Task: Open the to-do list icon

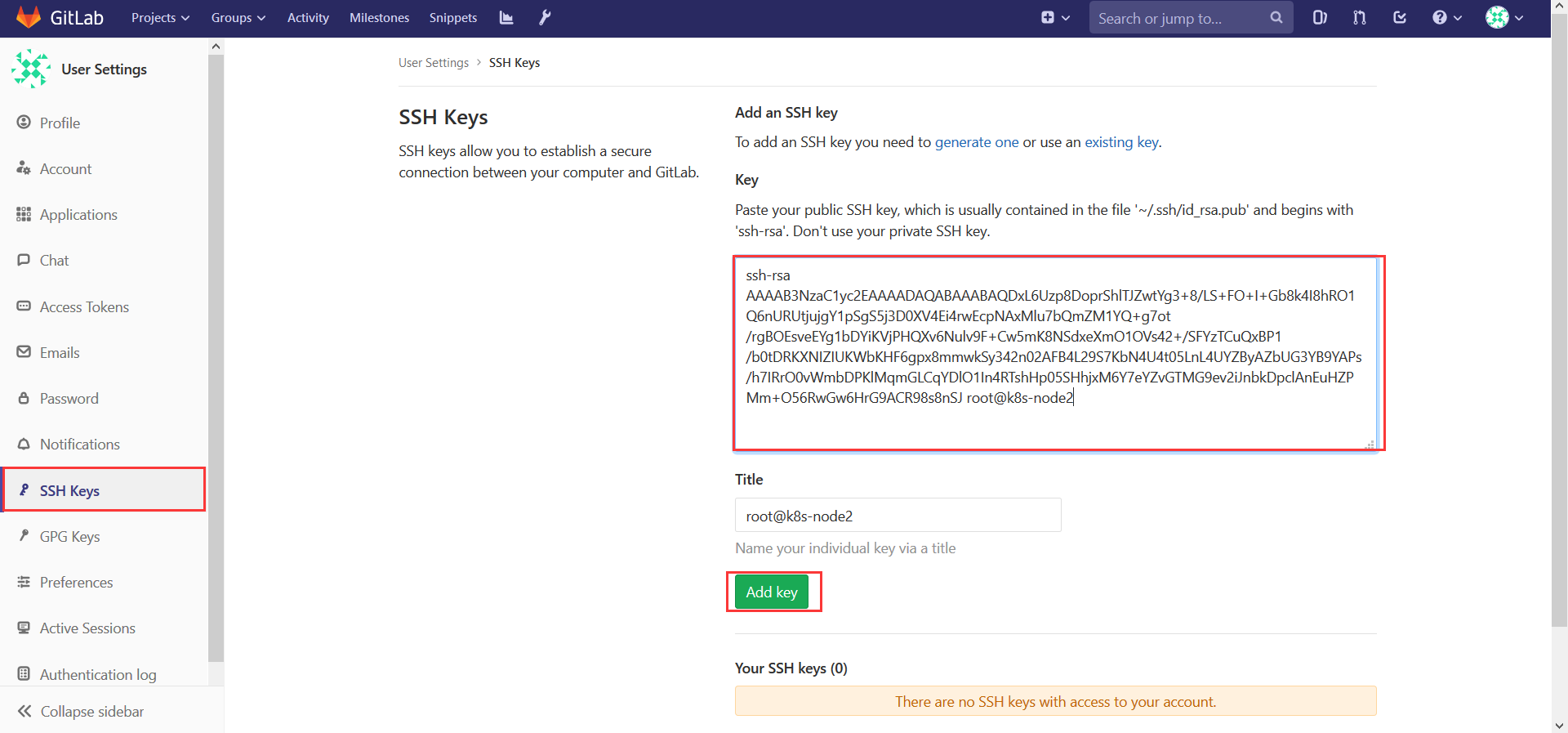Action: tap(1400, 17)
